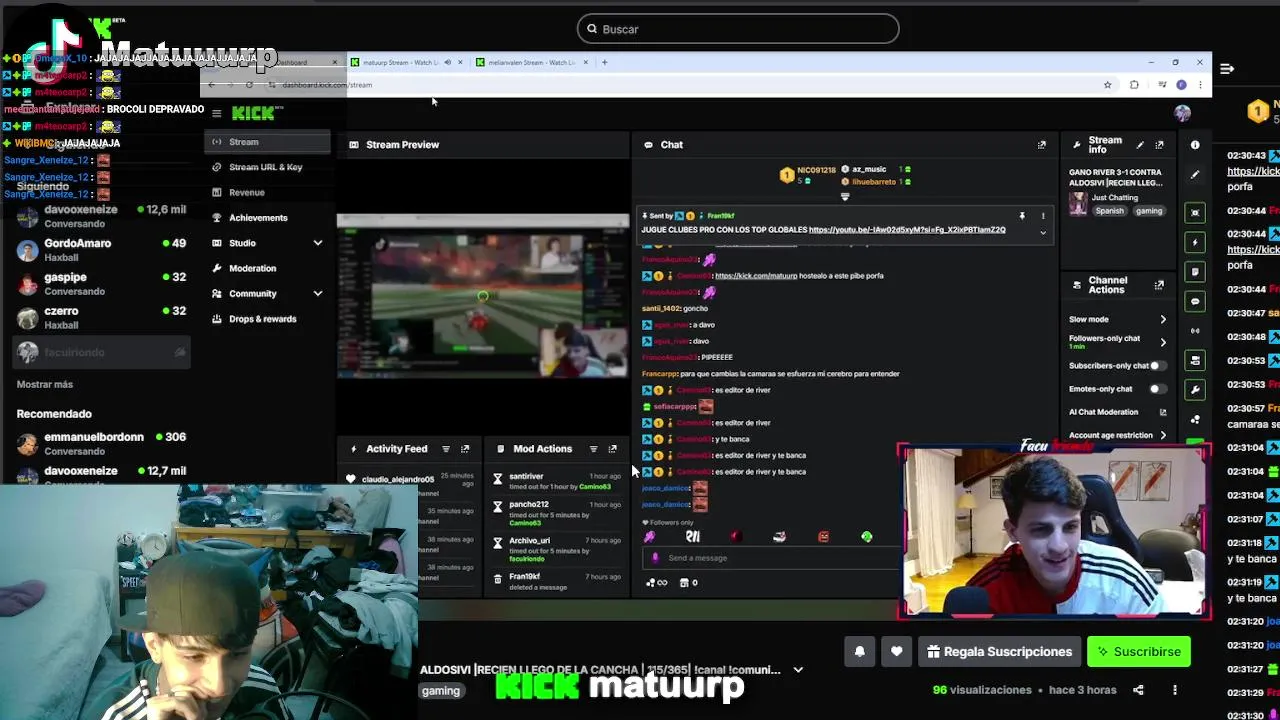Image resolution: width=1280 pixels, height=720 pixels.
Task: Toggle the wrench widget icon in toolbar
Action: 1195,390
